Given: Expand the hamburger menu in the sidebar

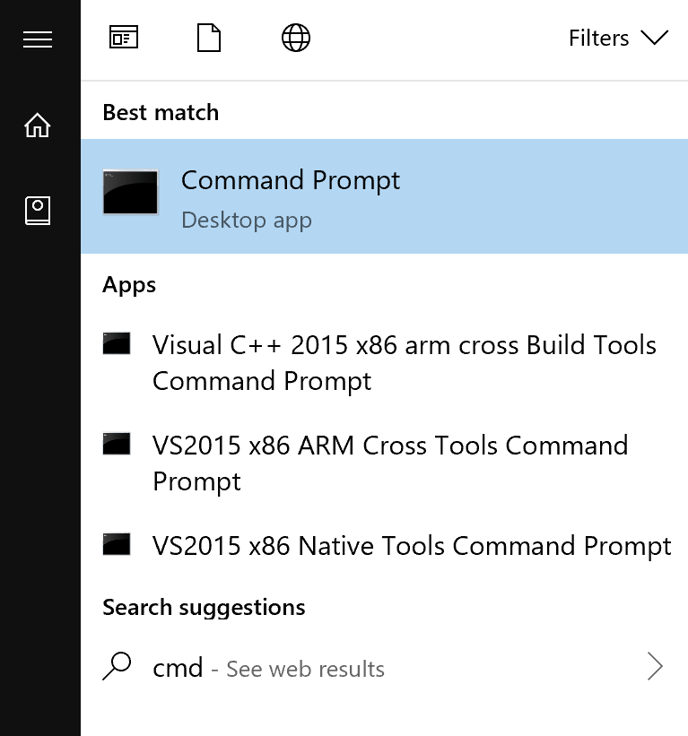Looking at the screenshot, I should coord(38,39).
